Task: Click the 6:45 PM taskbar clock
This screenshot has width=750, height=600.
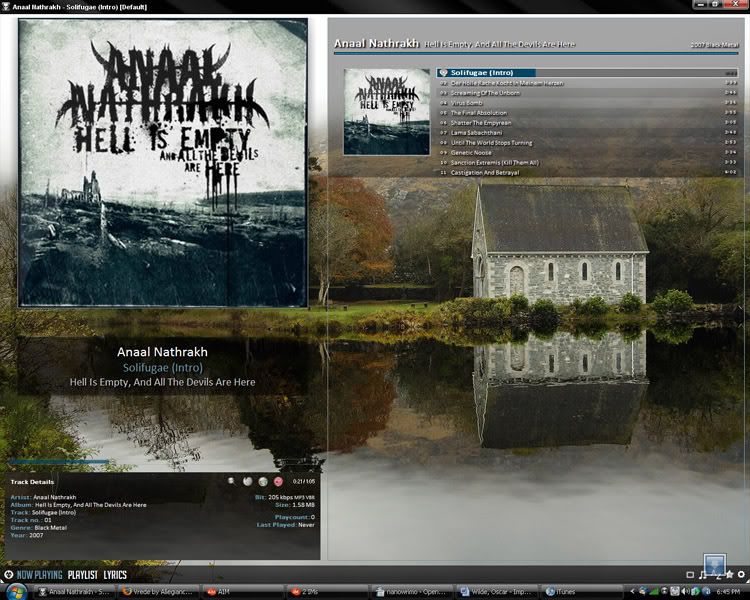Action: point(728,592)
